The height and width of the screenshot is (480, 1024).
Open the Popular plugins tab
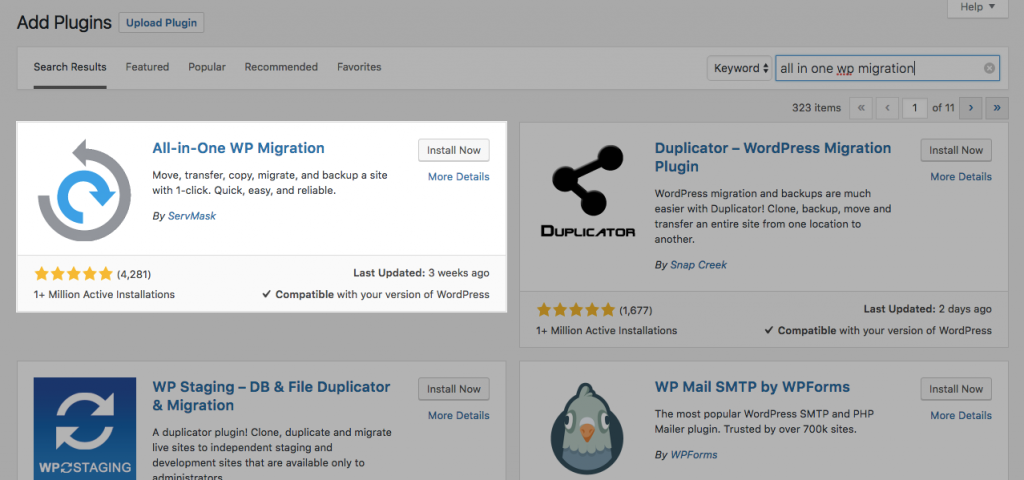tap(207, 67)
